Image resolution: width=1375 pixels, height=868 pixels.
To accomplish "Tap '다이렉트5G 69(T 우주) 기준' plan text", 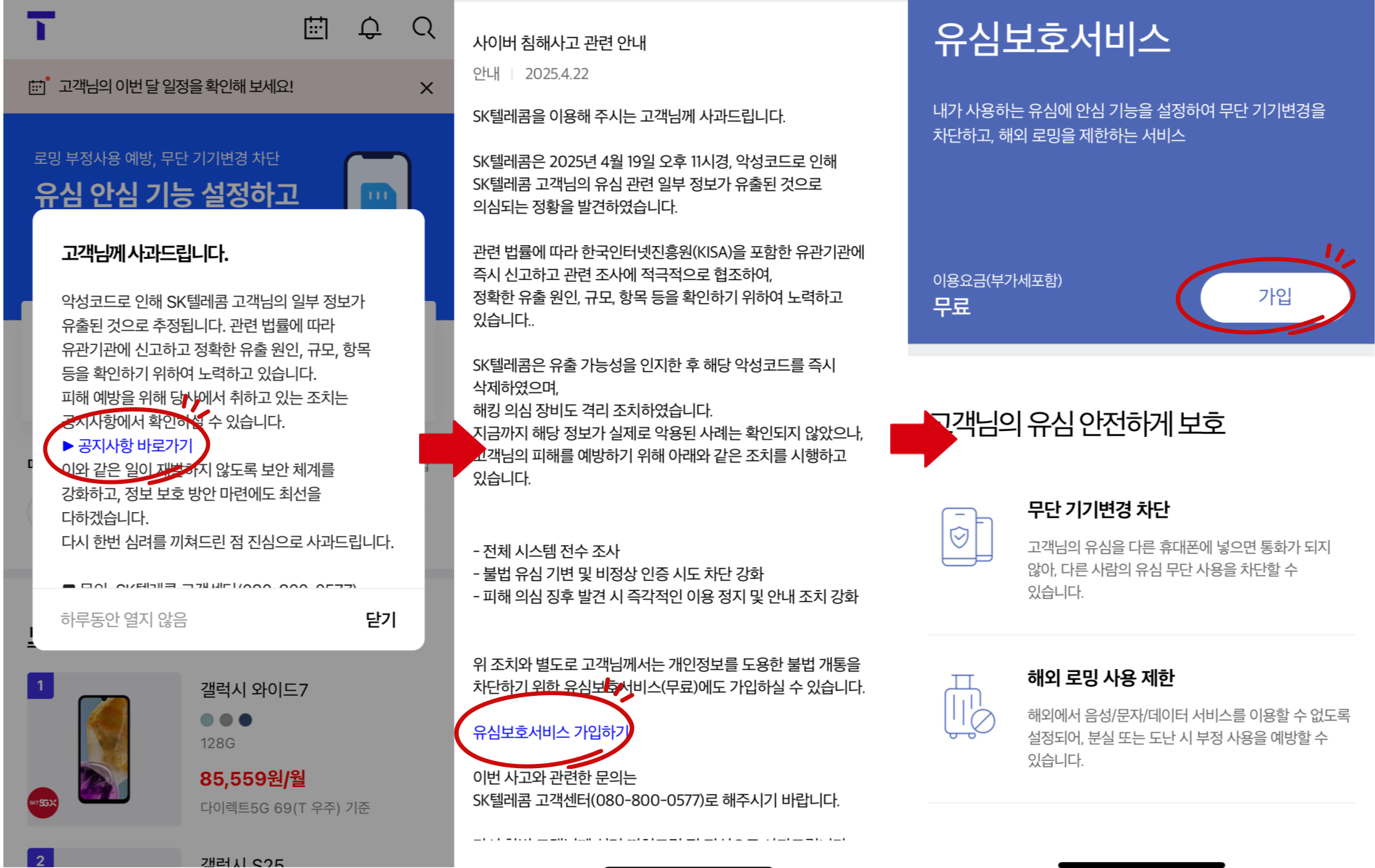I will point(285,808).
